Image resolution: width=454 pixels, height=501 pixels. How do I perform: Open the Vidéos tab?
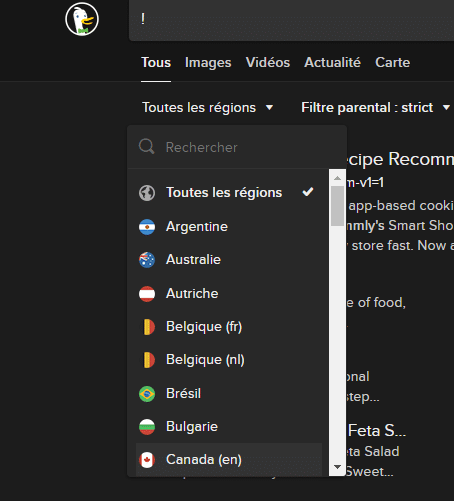coord(268,62)
